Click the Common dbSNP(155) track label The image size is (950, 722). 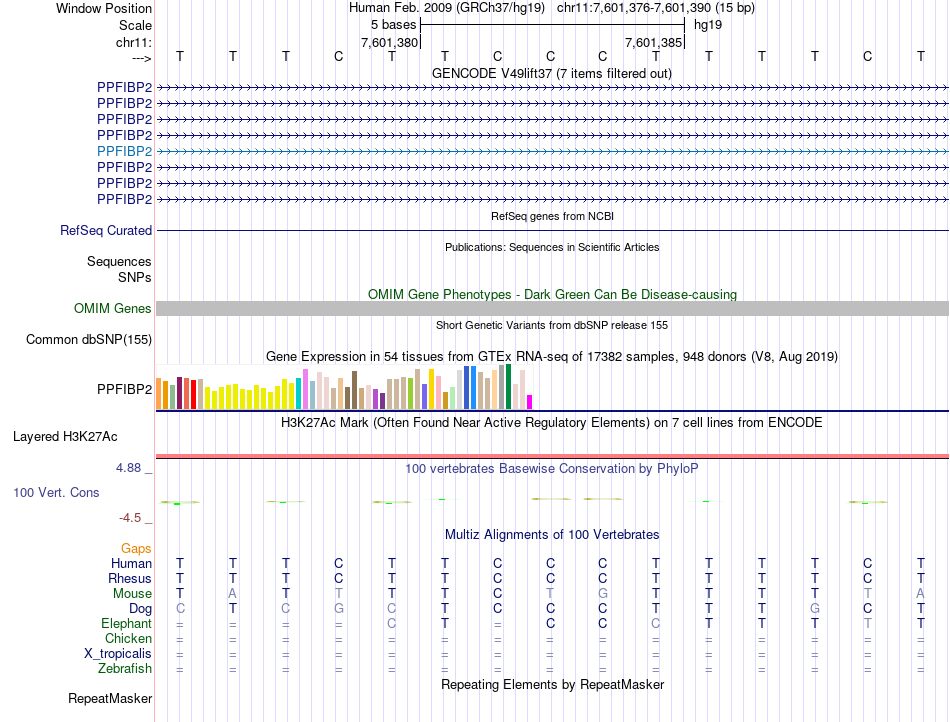[x=88, y=339]
